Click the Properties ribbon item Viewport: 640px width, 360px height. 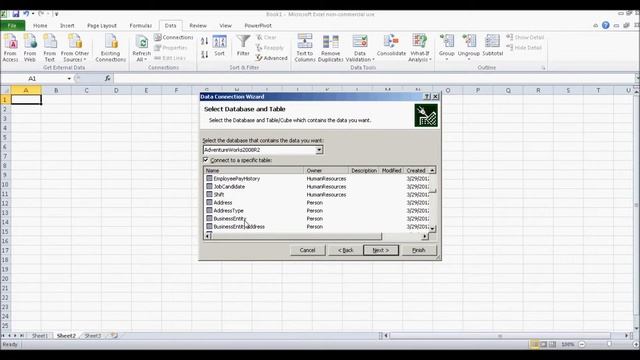coord(171,48)
